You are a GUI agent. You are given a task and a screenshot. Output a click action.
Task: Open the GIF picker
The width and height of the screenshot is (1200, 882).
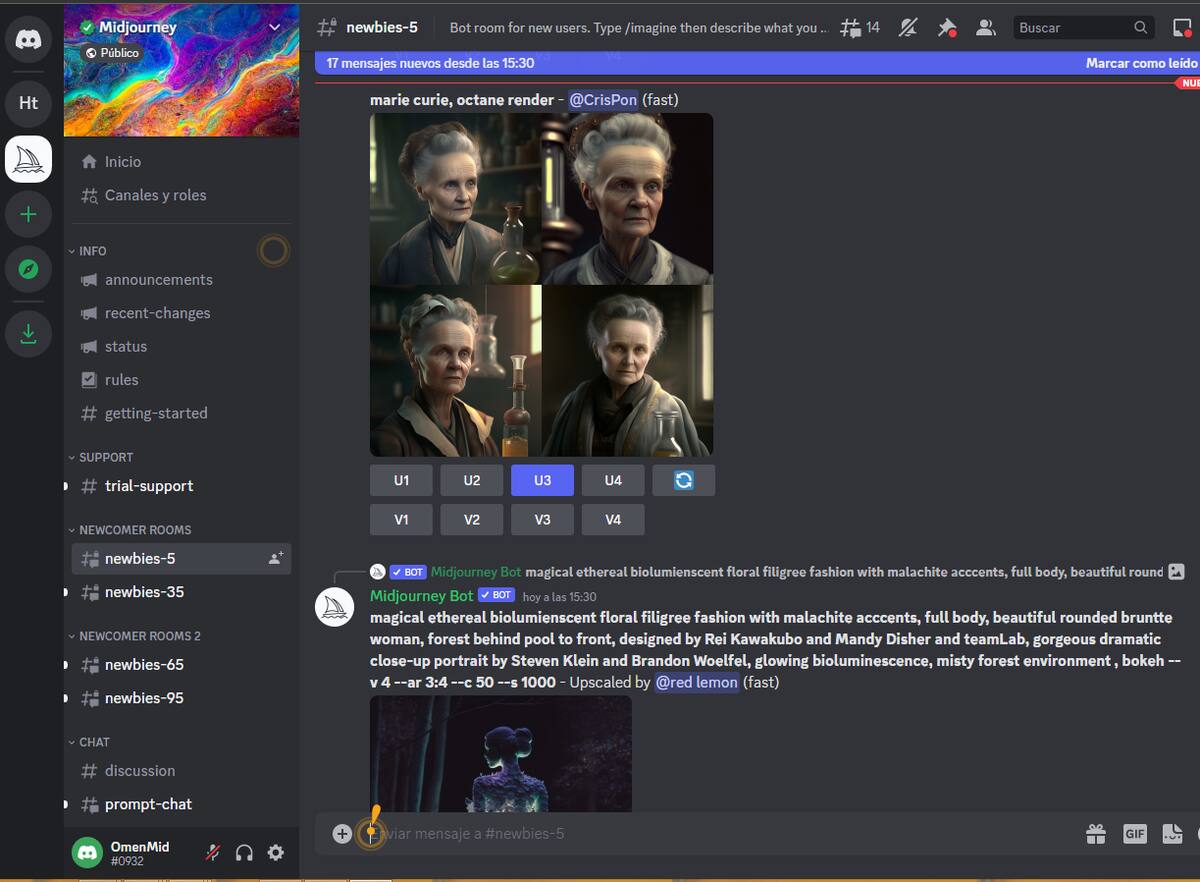point(1134,833)
